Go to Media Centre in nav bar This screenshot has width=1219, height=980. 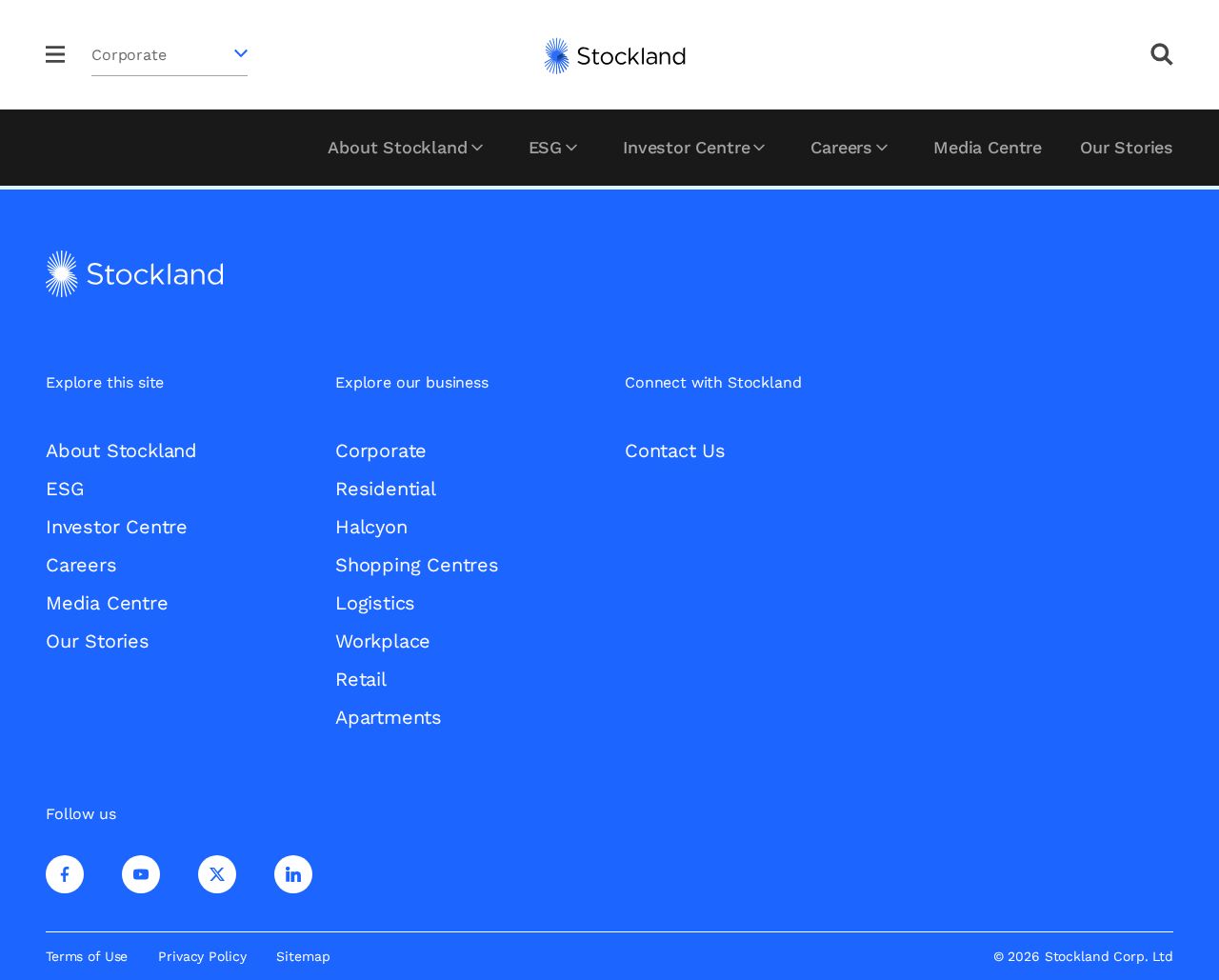[988, 148]
